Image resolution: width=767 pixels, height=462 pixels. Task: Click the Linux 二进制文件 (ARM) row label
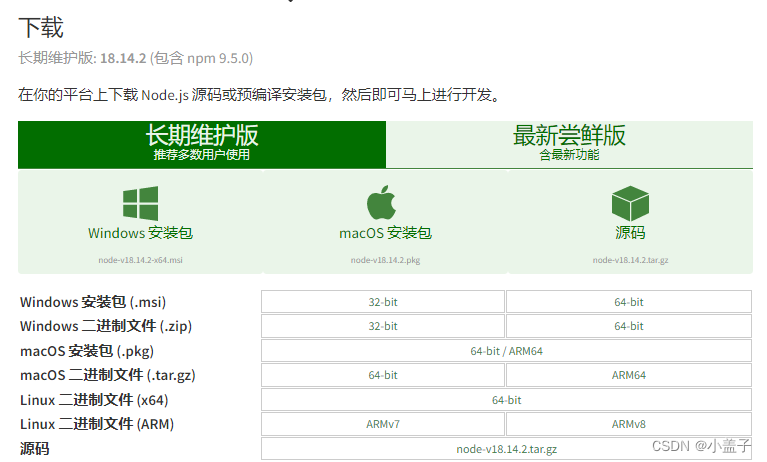[x=97, y=424]
